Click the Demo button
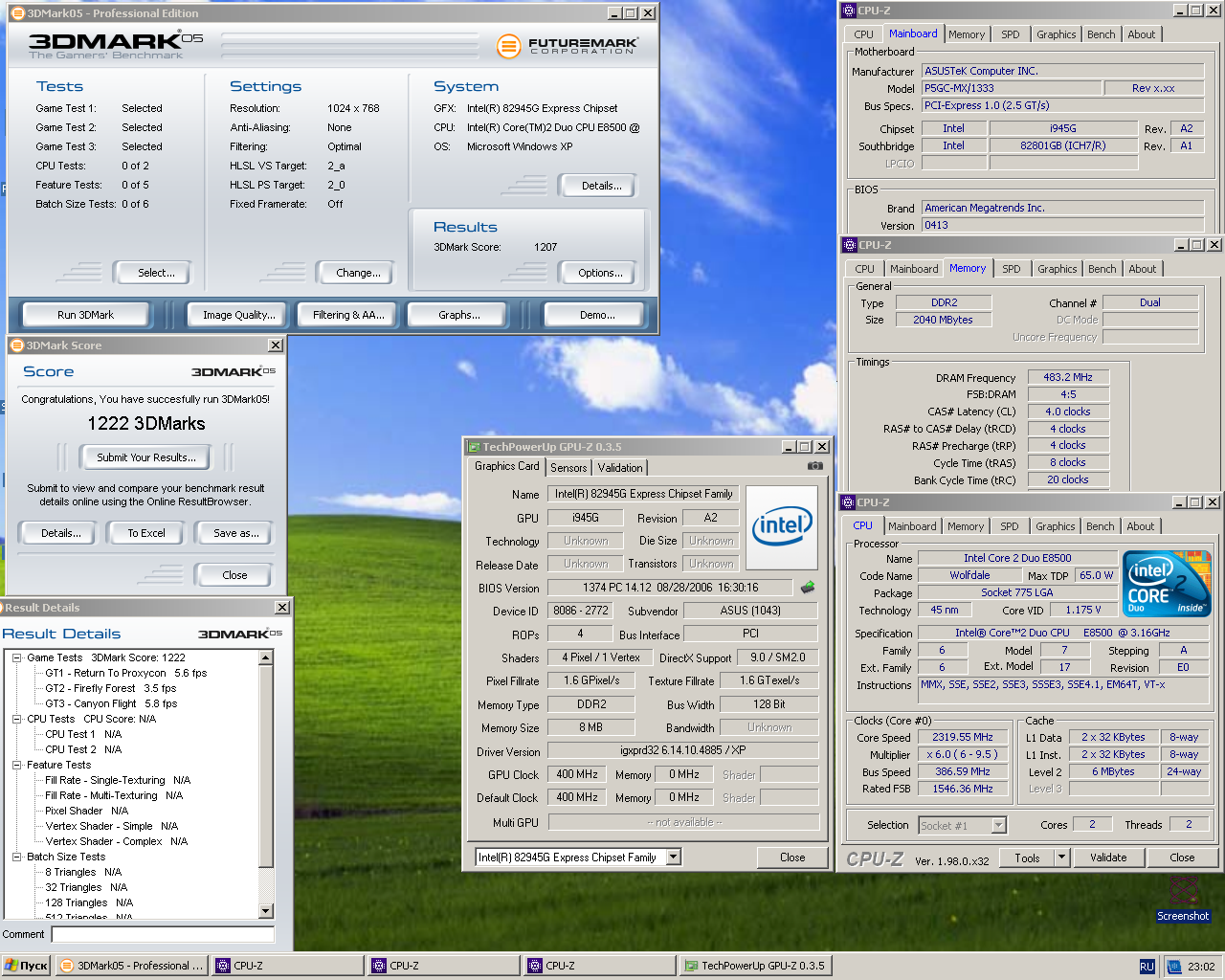1225x980 pixels. pyautogui.click(x=597, y=315)
